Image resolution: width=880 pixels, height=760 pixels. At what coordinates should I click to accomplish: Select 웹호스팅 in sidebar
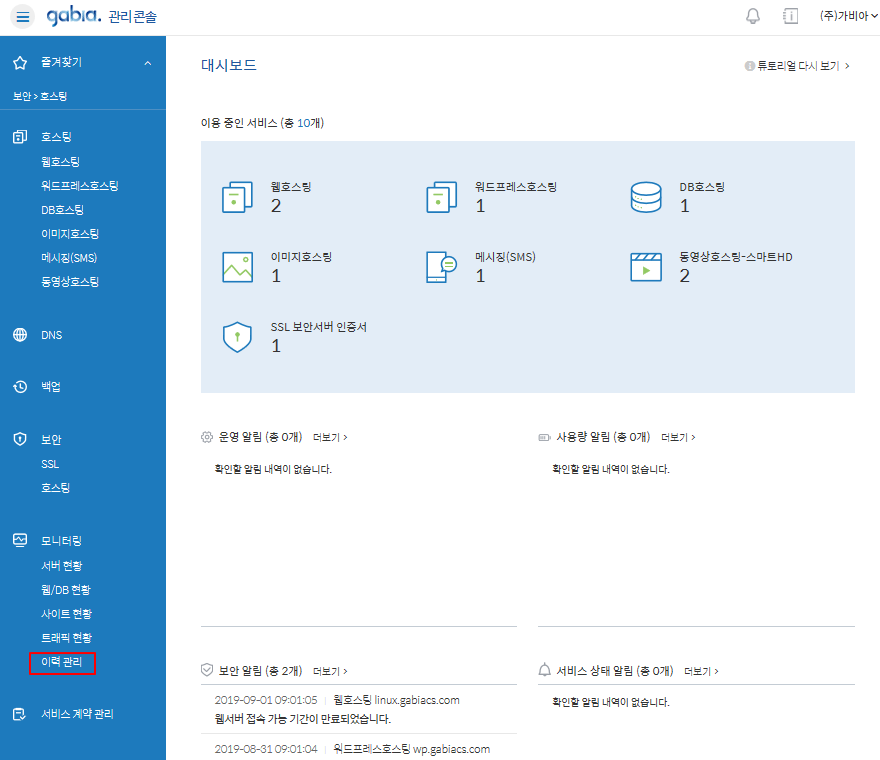pyautogui.click(x=60, y=162)
